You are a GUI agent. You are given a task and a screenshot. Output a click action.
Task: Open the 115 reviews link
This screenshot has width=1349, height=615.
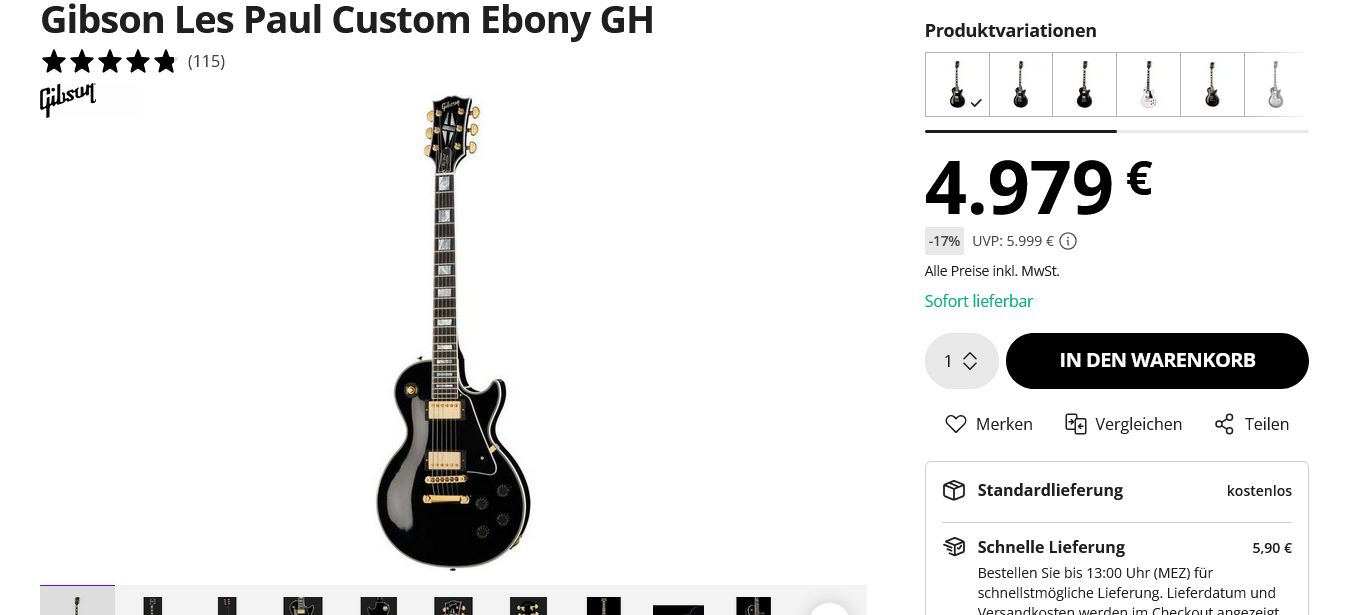point(206,62)
